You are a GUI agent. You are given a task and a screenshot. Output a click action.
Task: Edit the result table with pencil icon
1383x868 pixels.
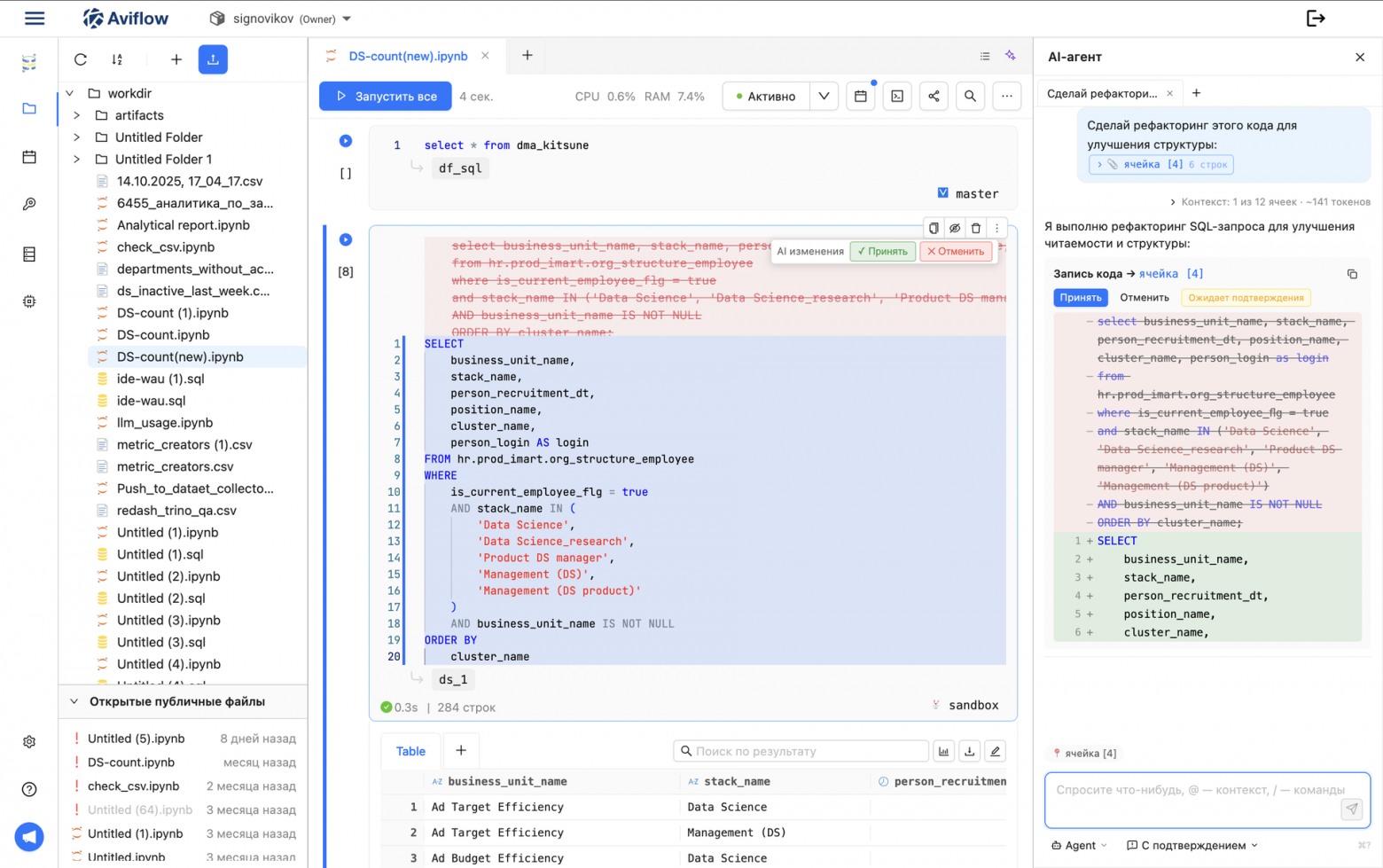(x=996, y=752)
